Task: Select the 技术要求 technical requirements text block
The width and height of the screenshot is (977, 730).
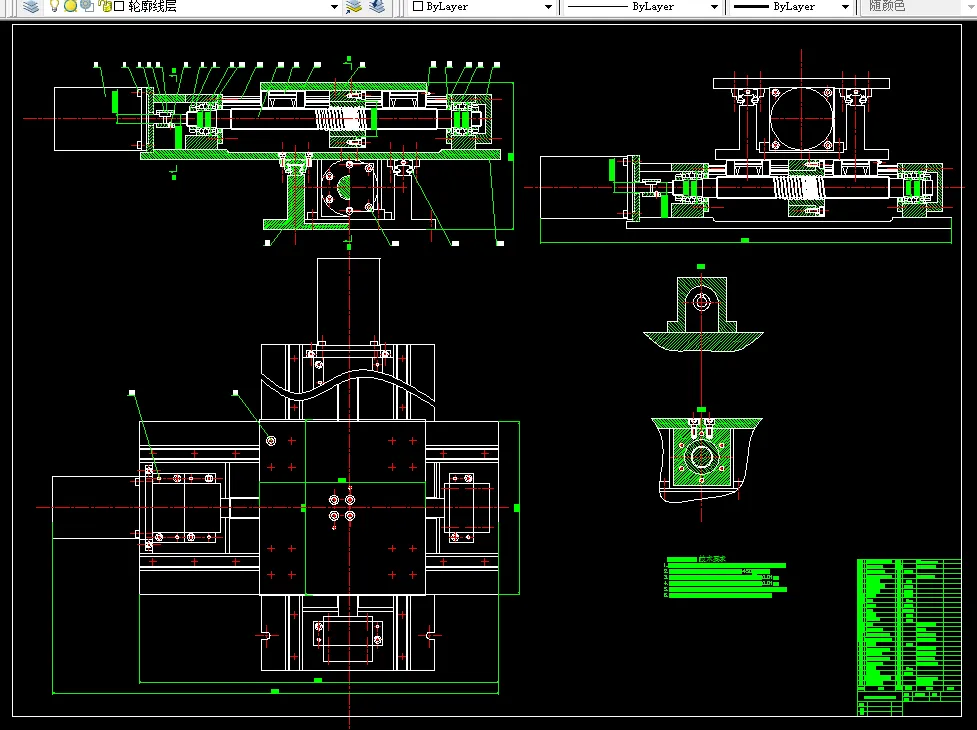Action: tap(727, 578)
